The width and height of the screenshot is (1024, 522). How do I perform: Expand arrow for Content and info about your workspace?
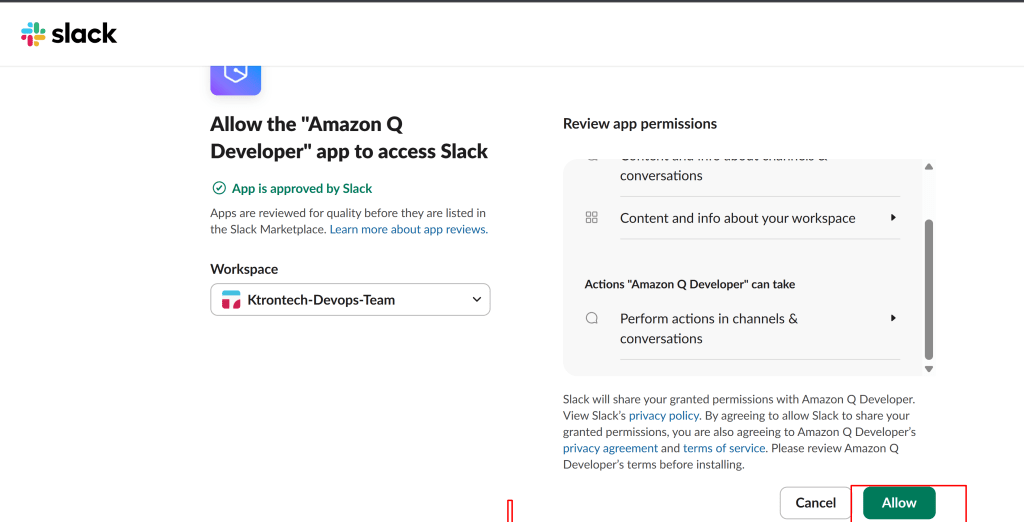[893, 217]
